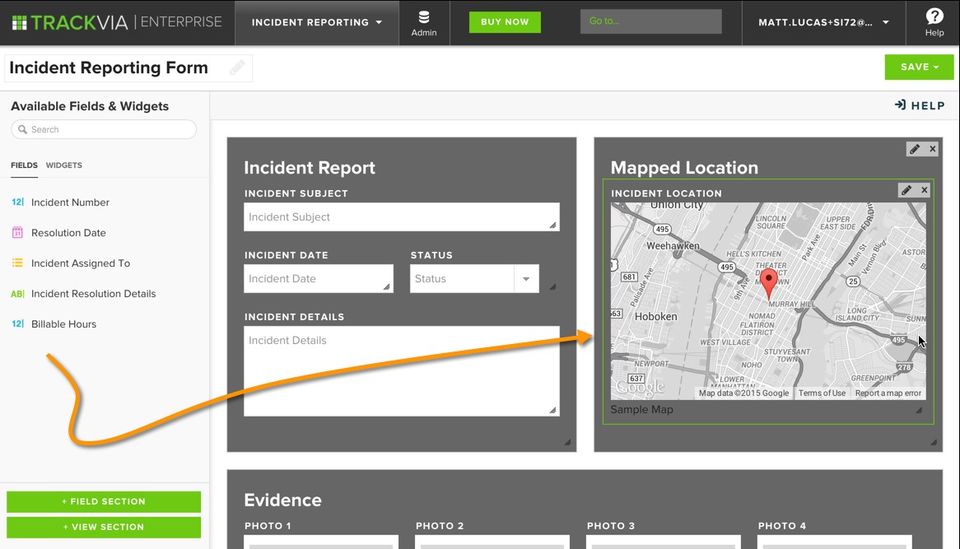Click Incident Number numeric field icon

coord(18,202)
